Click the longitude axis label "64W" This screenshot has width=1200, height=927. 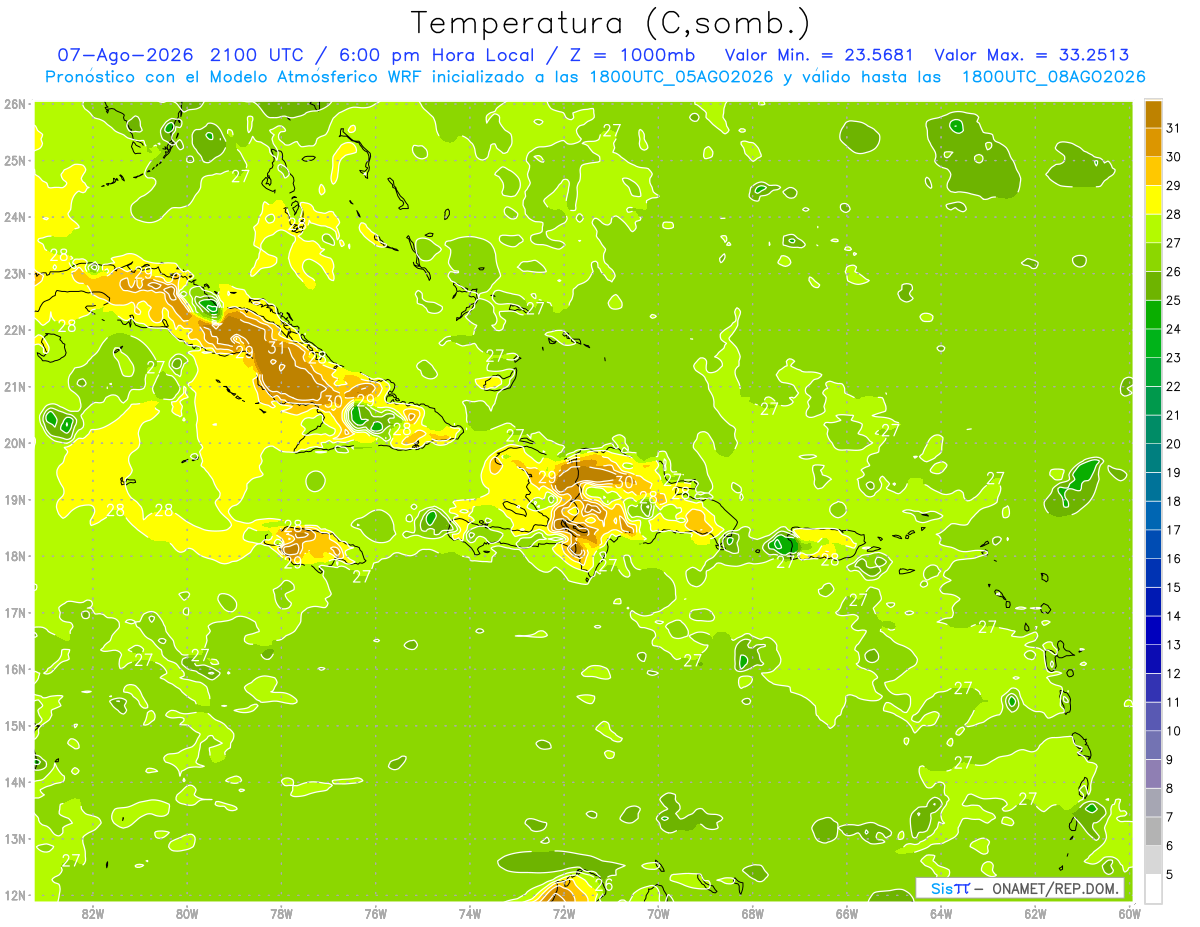941,913
